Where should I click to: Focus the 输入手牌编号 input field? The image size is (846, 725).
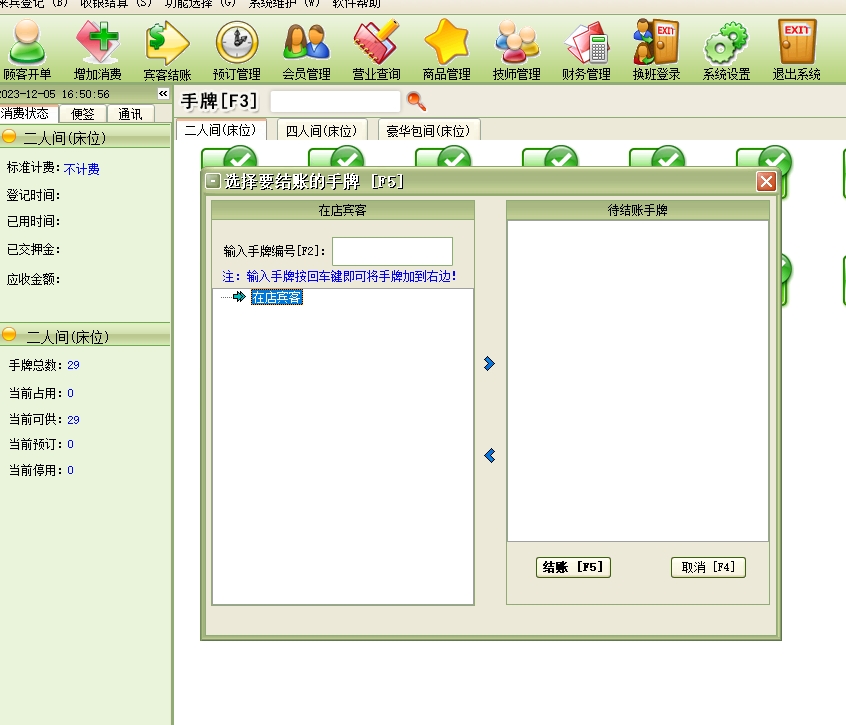pyautogui.click(x=392, y=251)
